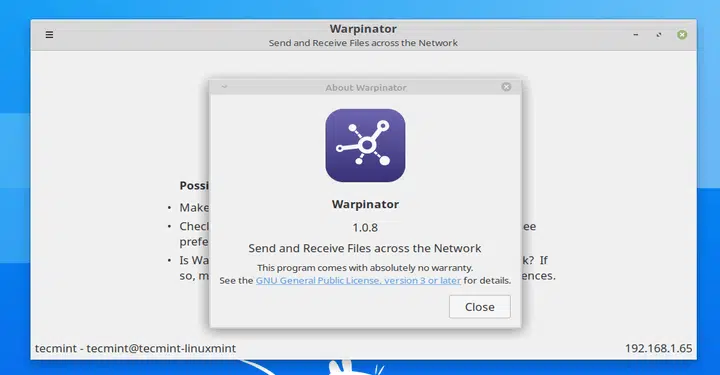Click the IP address 192.168.1.65
Screen dimensions: 720x375
(x=658, y=348)
